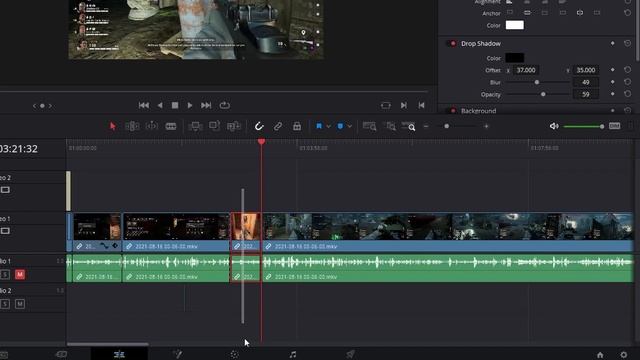Viewport: 640px width, 360px height.
Task: Click Detail Zoom icon
Action: tap(391, 126)
